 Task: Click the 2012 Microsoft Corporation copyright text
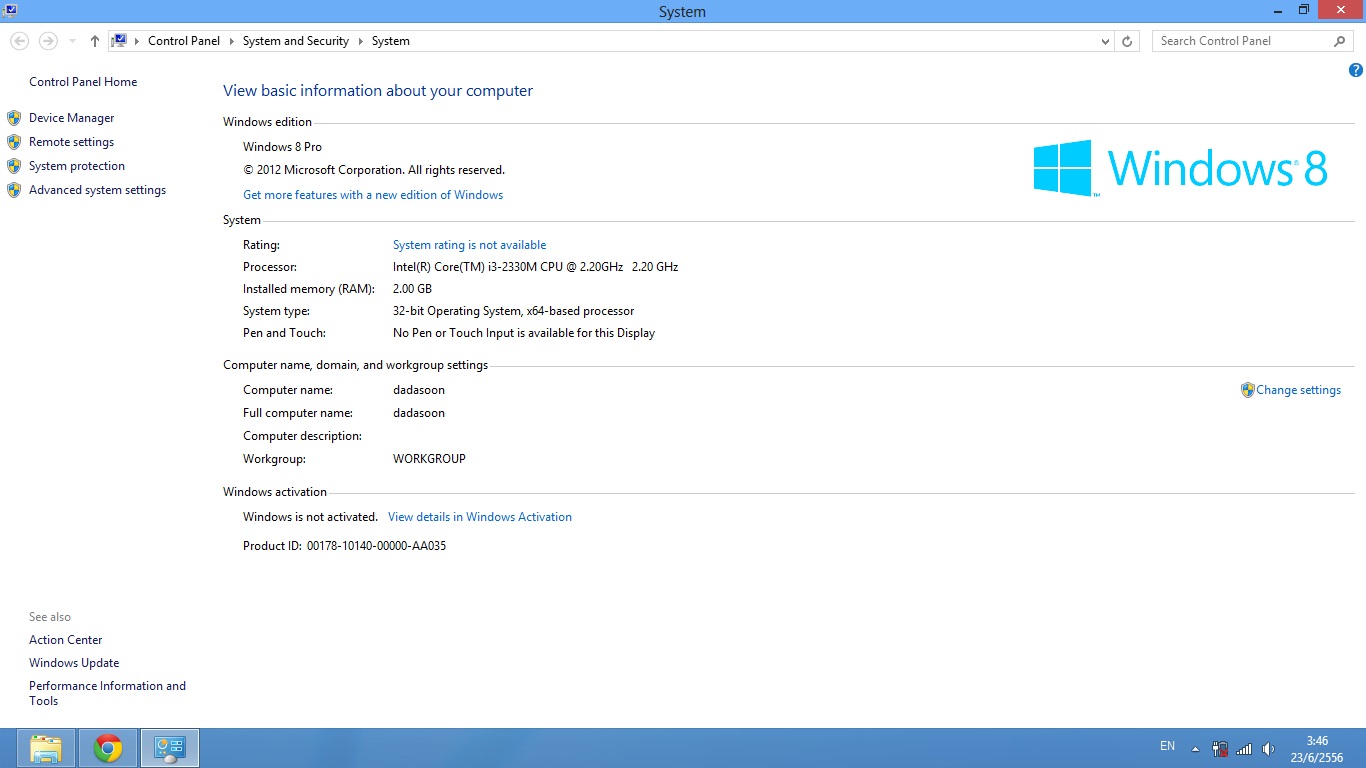coord(374,170)
